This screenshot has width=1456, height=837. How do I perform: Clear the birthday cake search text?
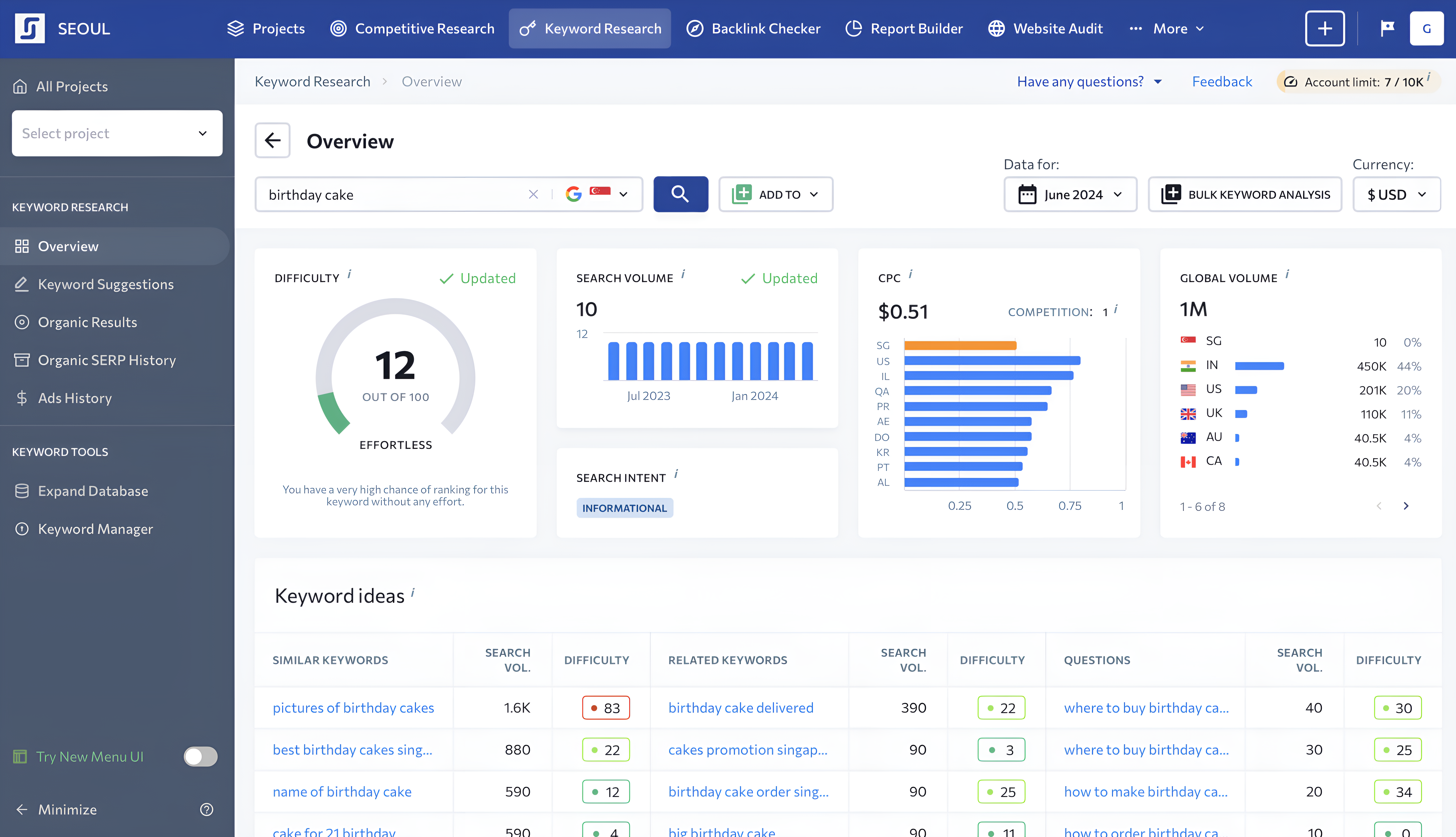(533, 194)
